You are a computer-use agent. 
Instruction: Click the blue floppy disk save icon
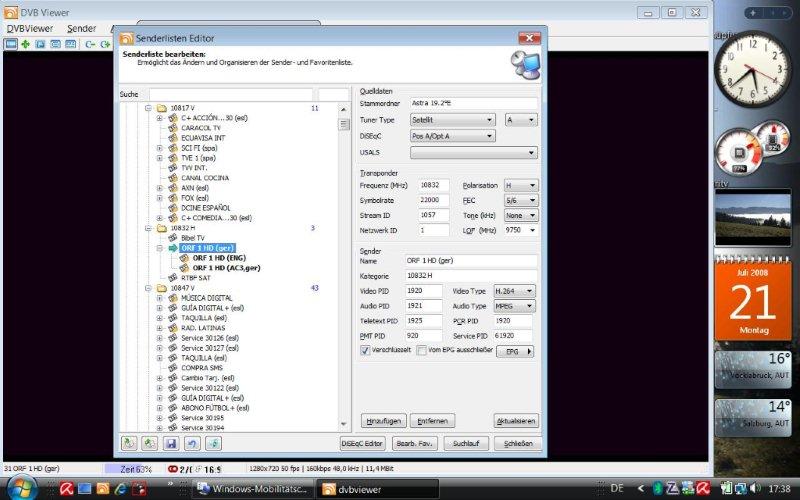tap(171, 443)
